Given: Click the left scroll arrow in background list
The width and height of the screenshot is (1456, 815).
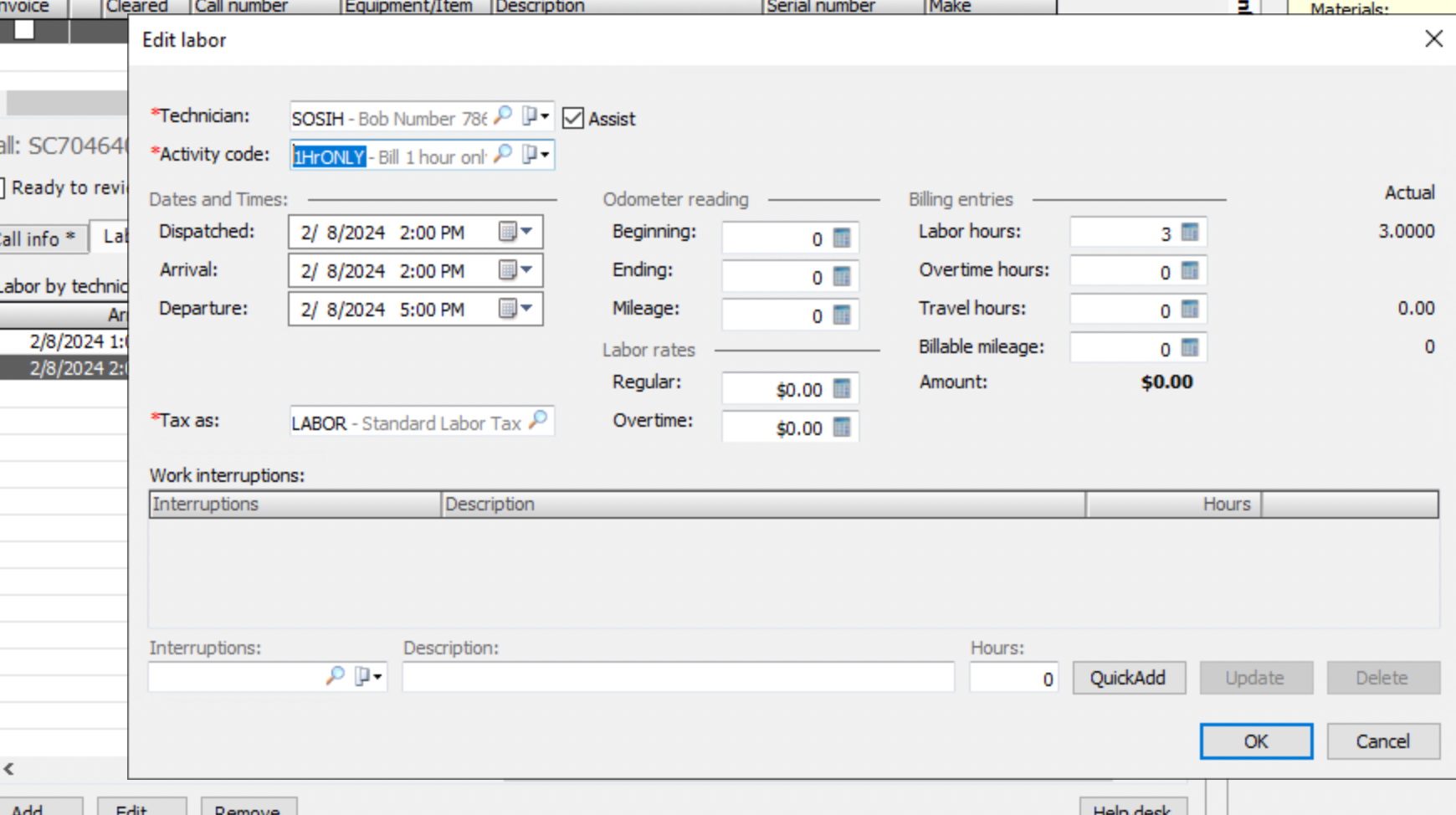Looking at the screenshot, I should coord(8,768).
